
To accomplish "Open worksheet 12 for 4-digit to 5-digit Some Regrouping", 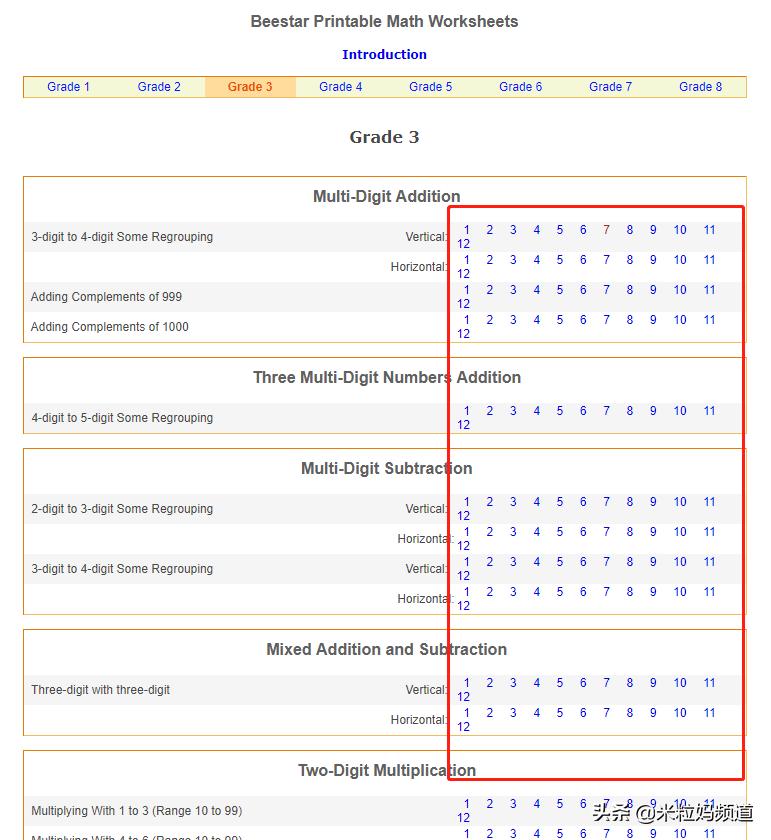I will [x=463, y=425].
